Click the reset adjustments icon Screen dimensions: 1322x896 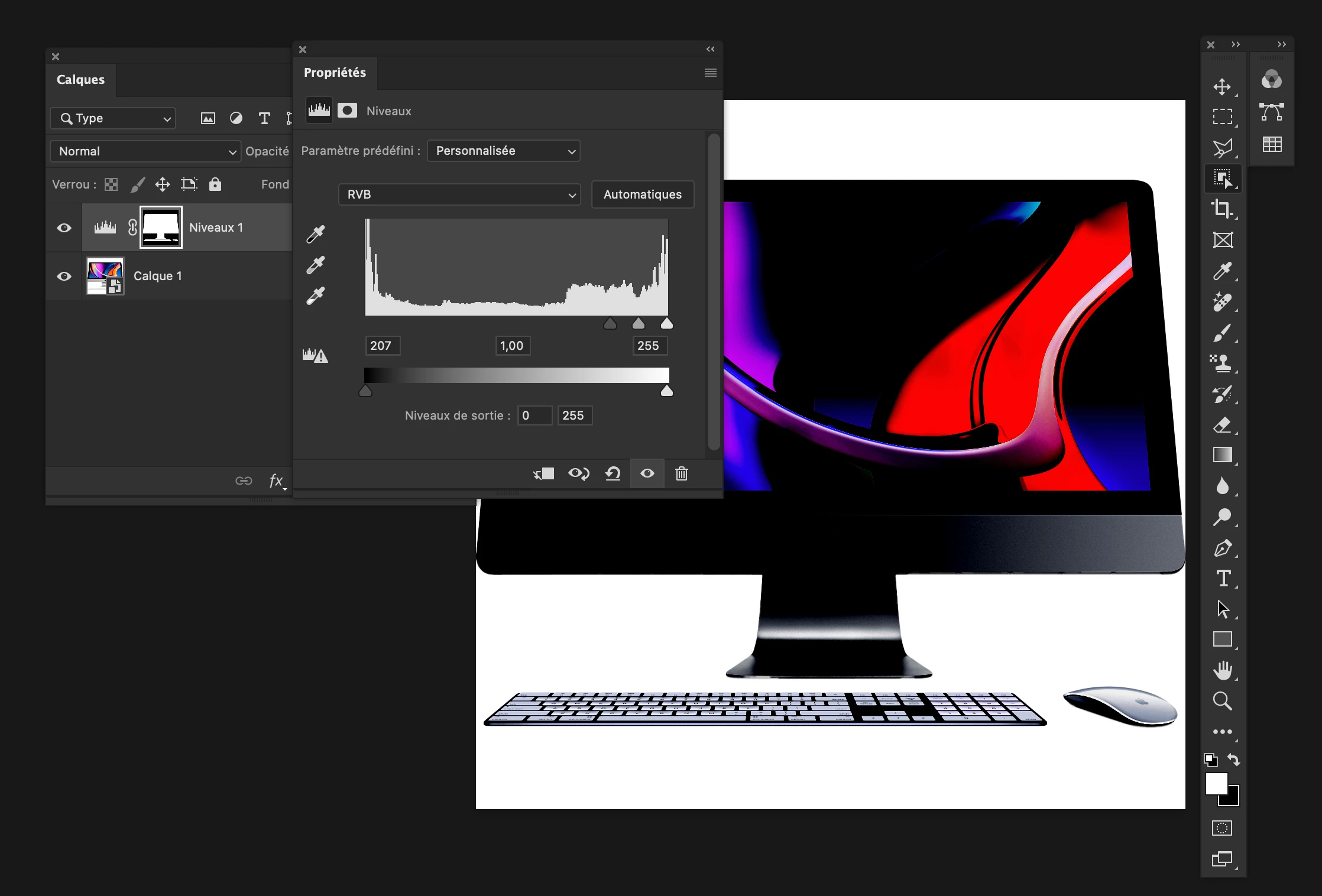tap(613, 473)
